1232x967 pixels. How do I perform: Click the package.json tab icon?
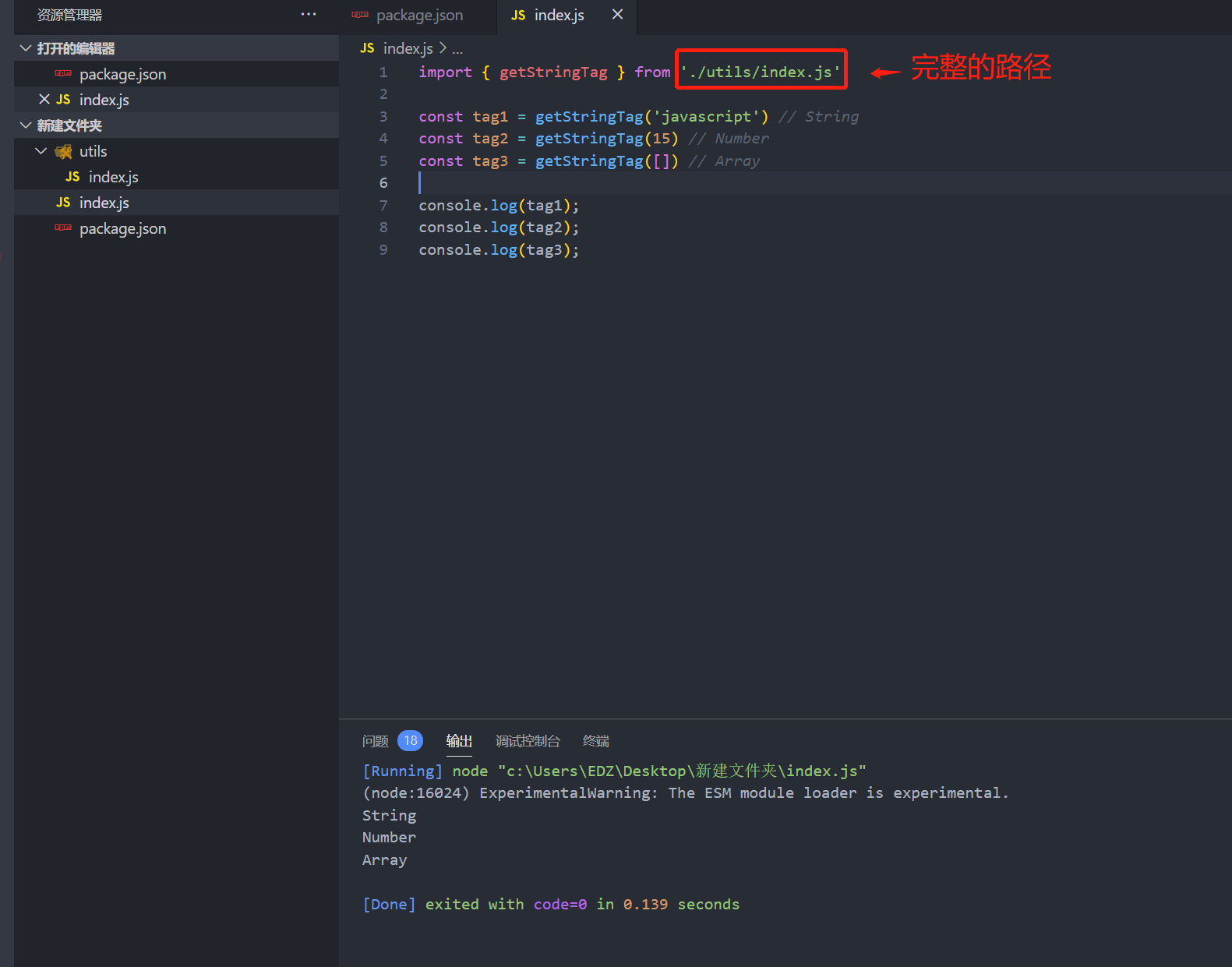(x=360, y=15)
